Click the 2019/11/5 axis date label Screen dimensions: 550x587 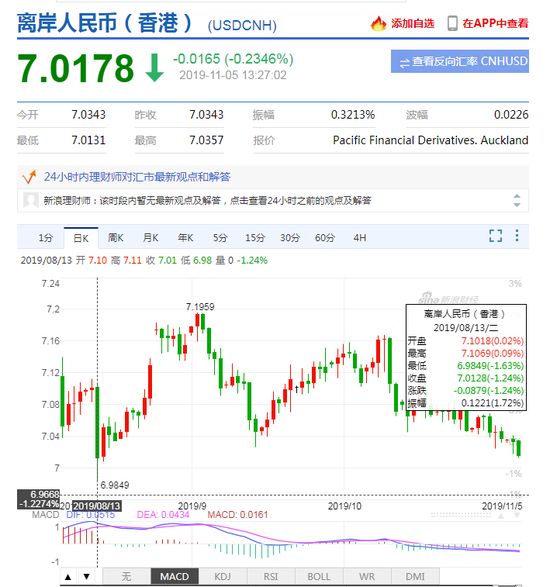(x=502, y=506)
